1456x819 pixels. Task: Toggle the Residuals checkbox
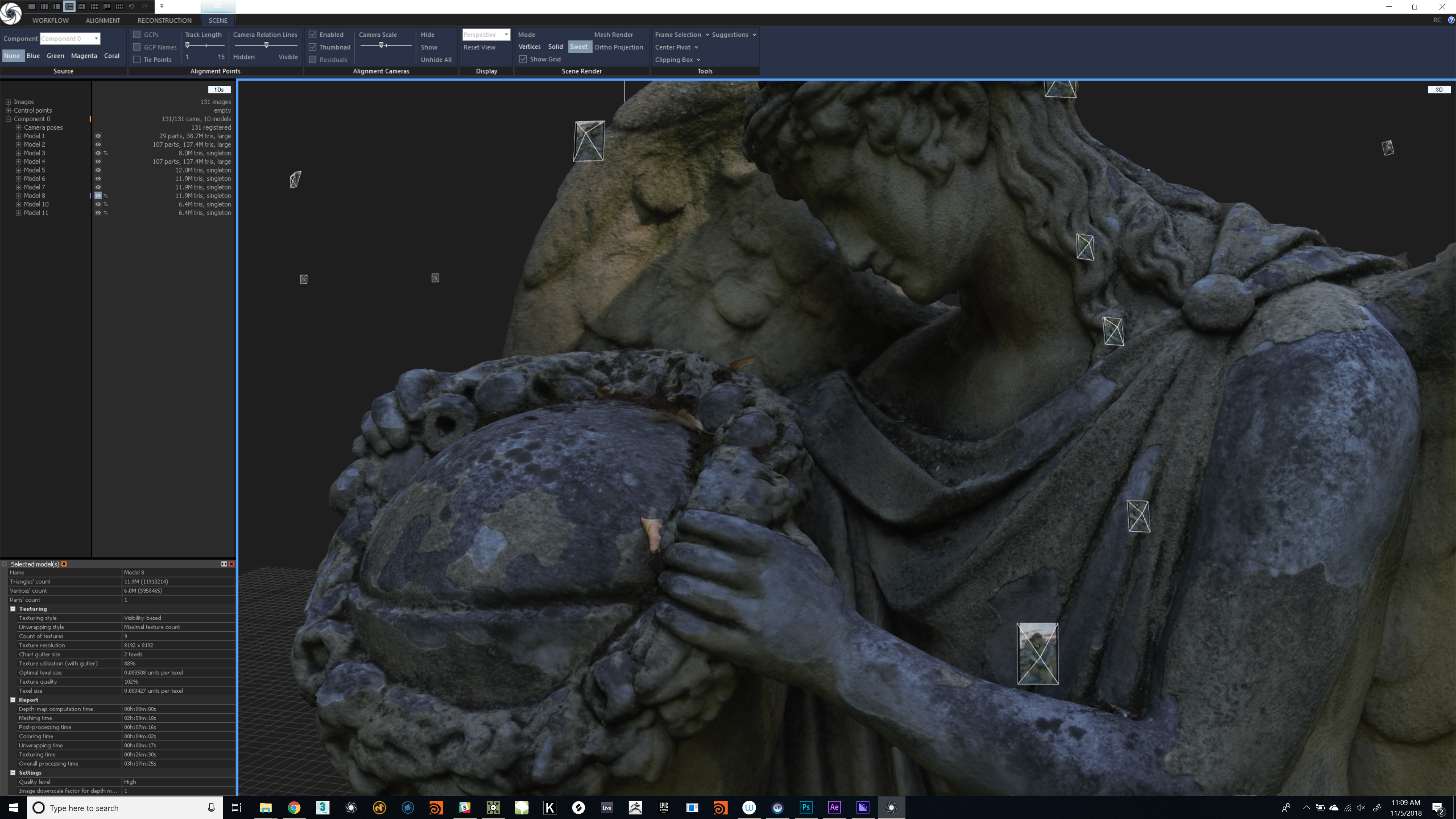point(312,60)
